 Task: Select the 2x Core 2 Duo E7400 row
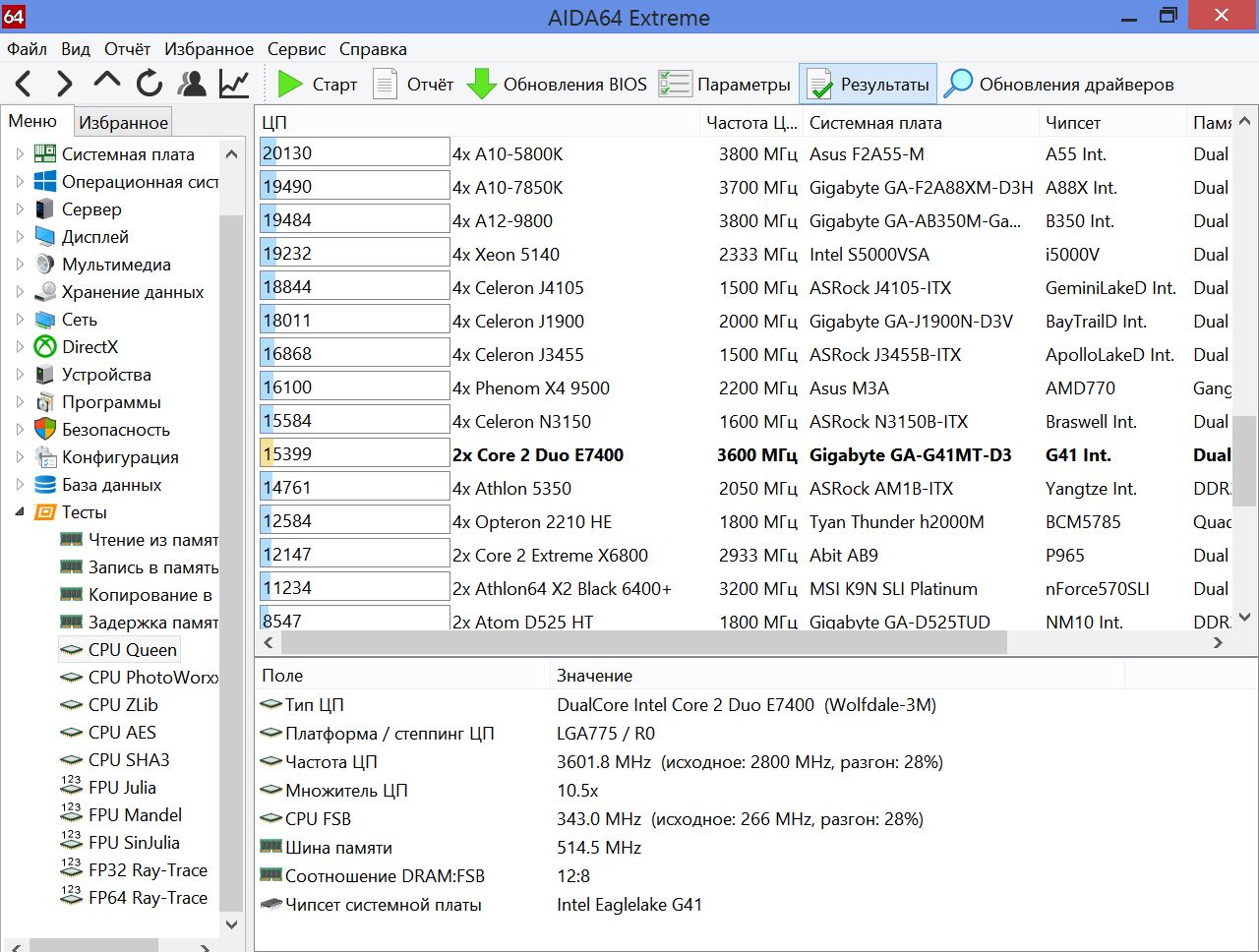click(x=744, y=454)
